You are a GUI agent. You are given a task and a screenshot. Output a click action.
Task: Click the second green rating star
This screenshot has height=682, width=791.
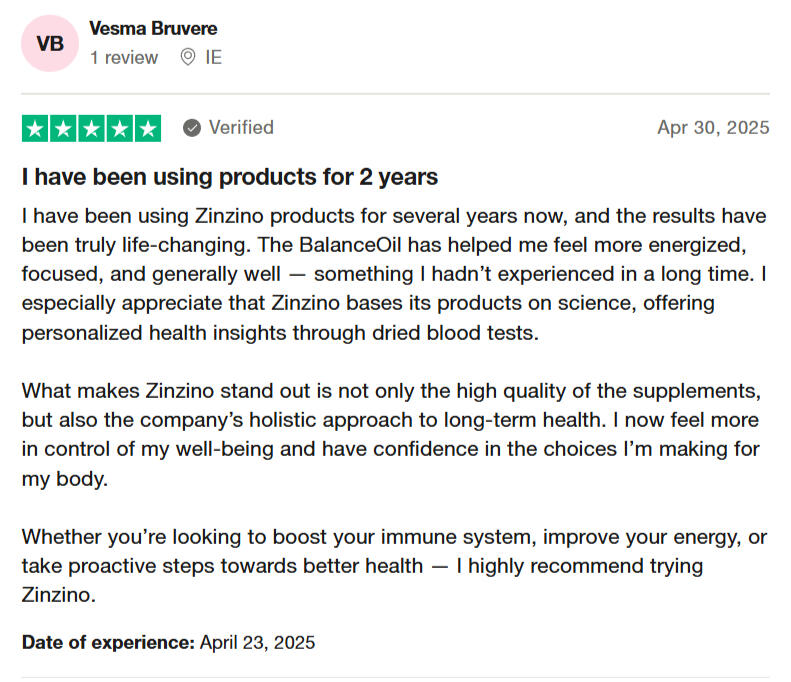coord(63,128)
